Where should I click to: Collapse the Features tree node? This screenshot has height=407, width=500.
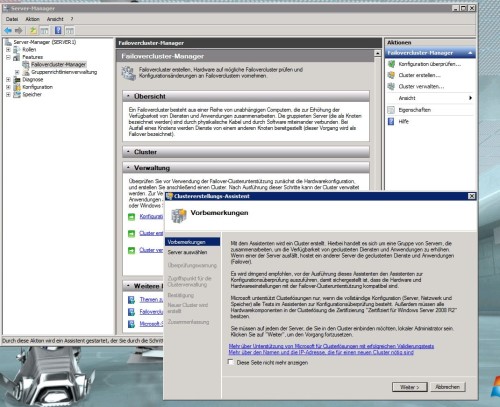8,57
